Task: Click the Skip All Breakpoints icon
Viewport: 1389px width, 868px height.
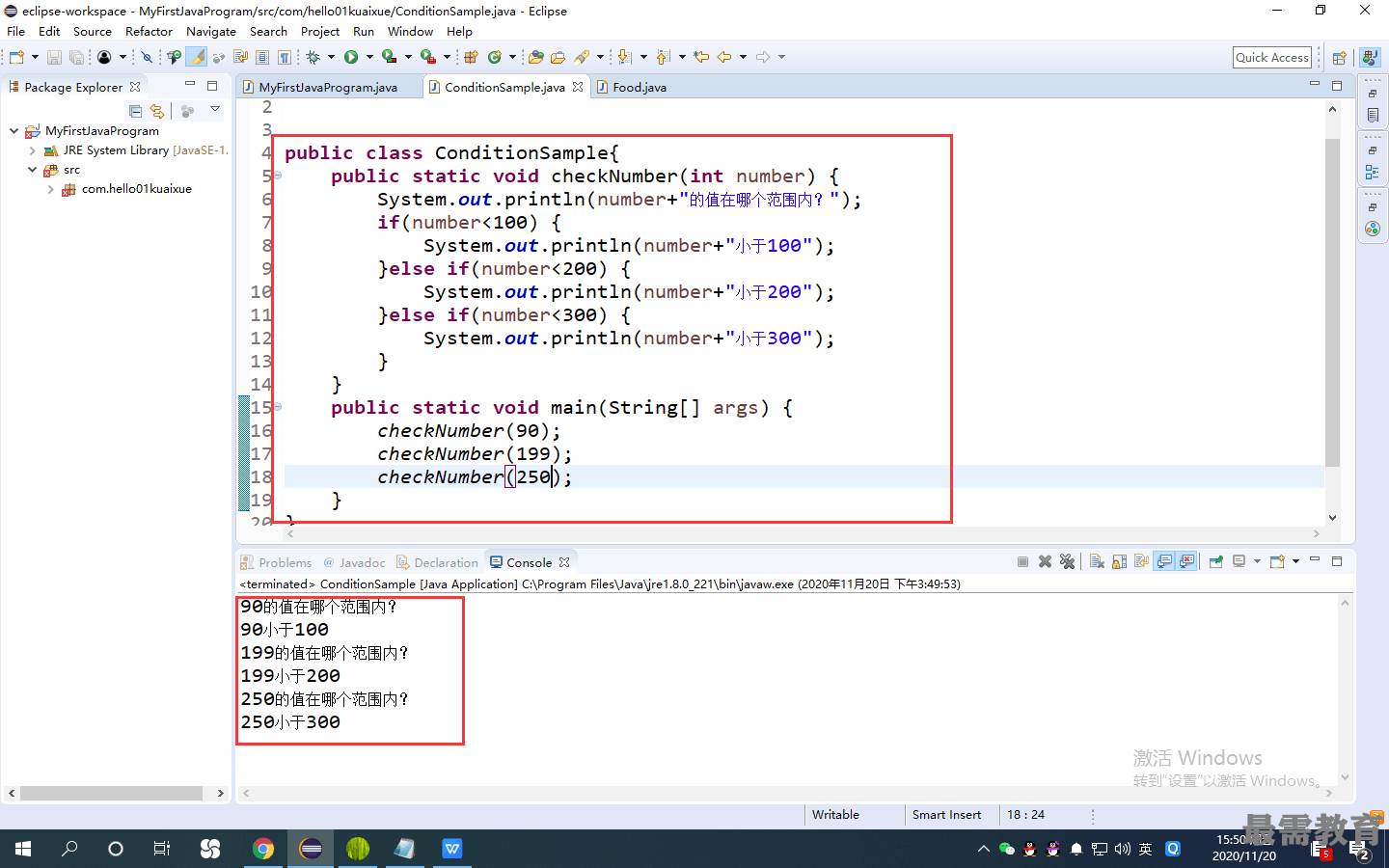Action: [x=148, y=57]
